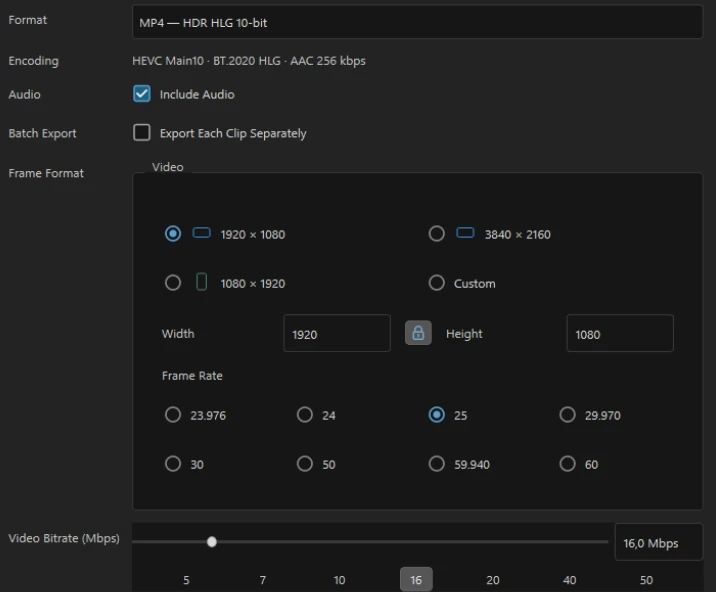Select 29.970 frame rate

pos(568,415)
